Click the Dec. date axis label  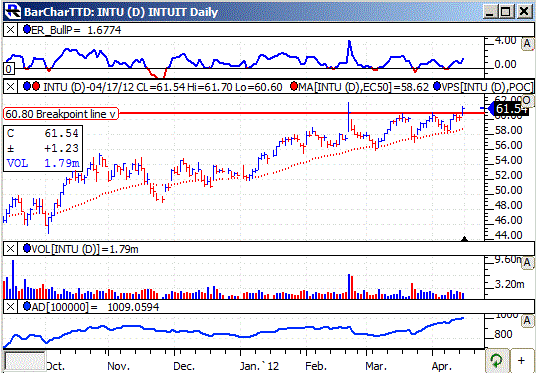click(x=185, y=366)
